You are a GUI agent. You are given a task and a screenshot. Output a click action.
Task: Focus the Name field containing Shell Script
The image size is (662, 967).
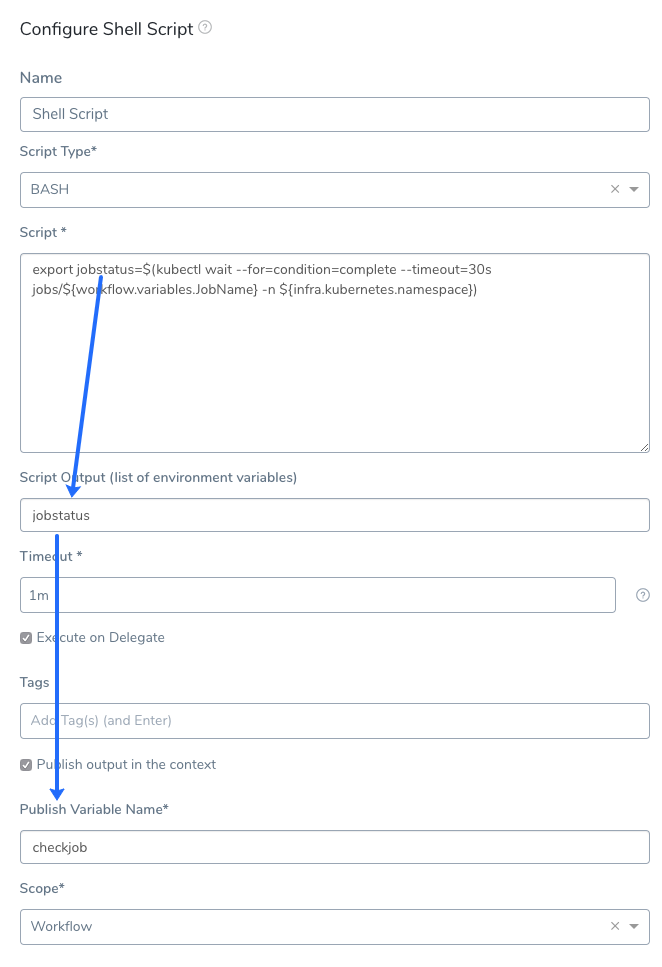pyautogui.click(x=334, y=114)
